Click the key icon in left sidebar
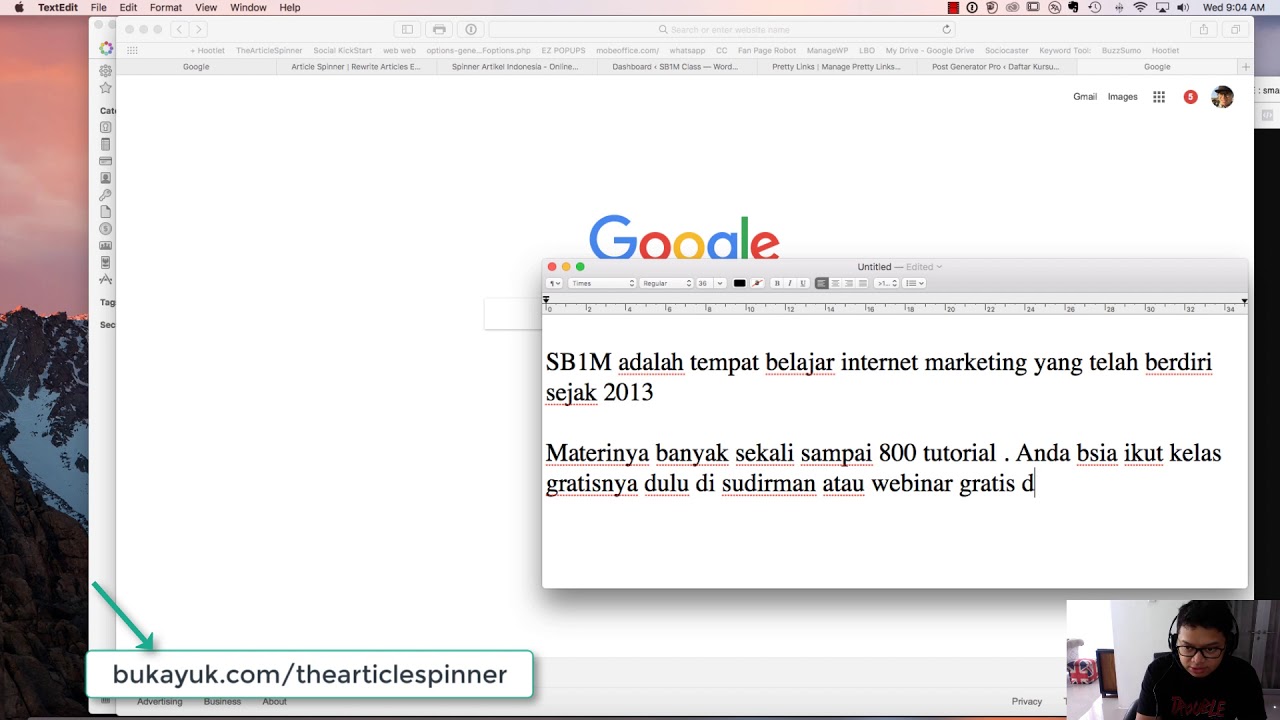 click(105, 195)
